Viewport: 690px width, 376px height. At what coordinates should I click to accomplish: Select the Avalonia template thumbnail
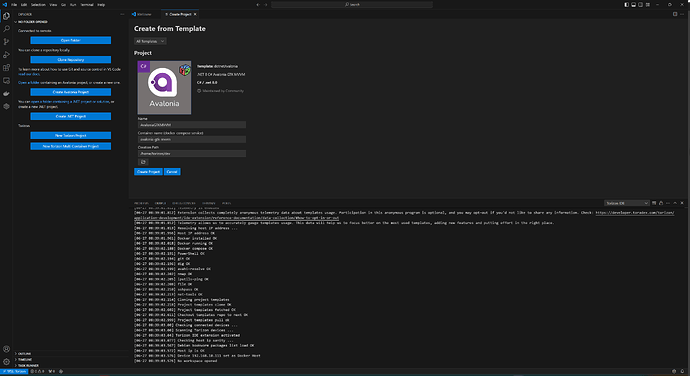(x=164, y=88)
